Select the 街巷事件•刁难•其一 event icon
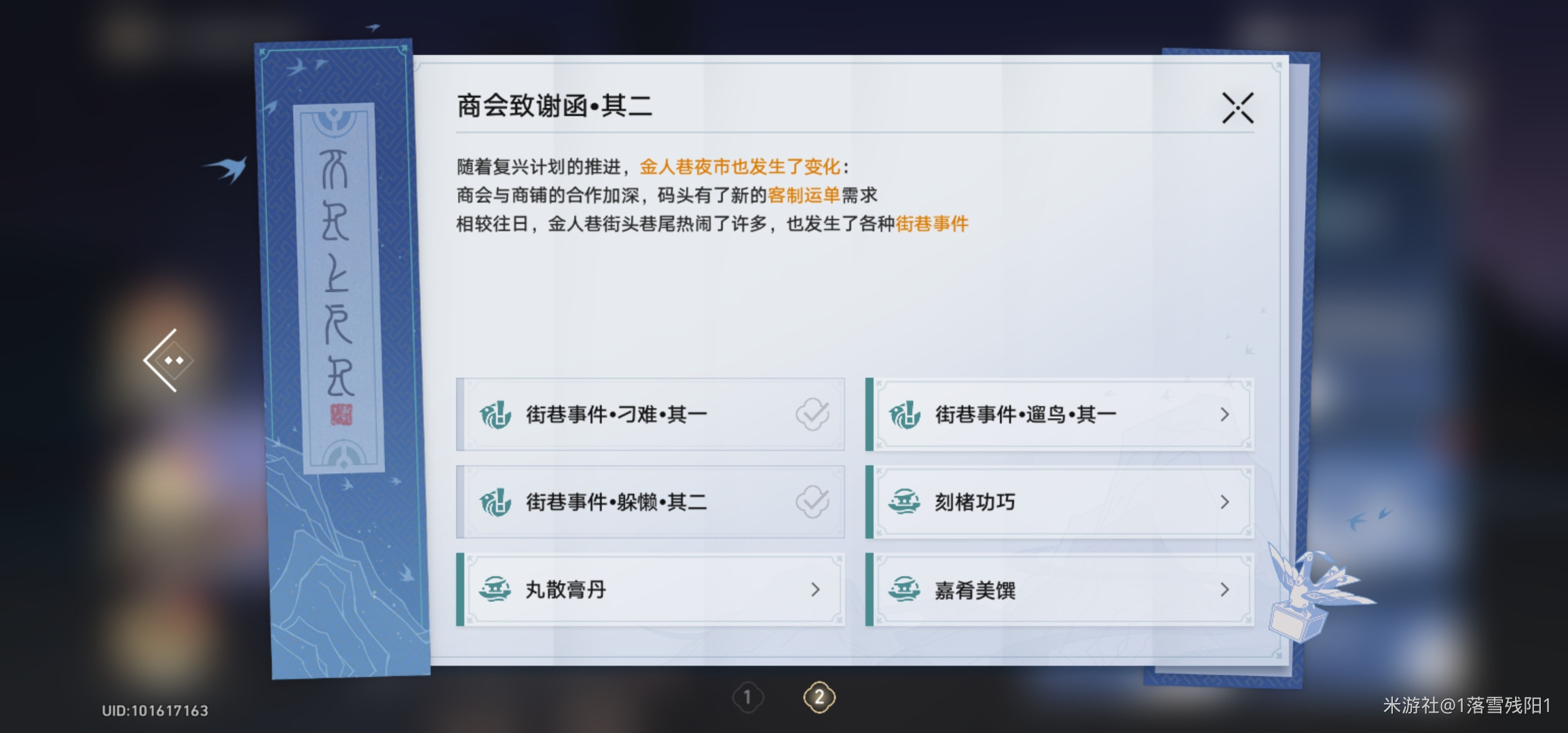Screen dimensions: 1568x733 point(498,413)
